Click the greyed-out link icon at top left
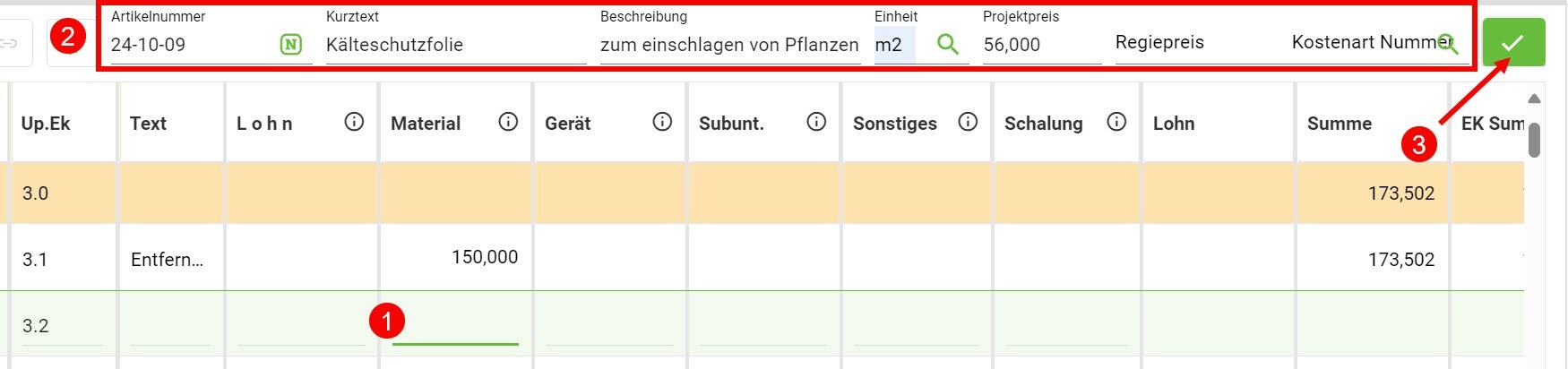Image resolution: width=1568 pixels, height=369 pixels. pos(9,42)
